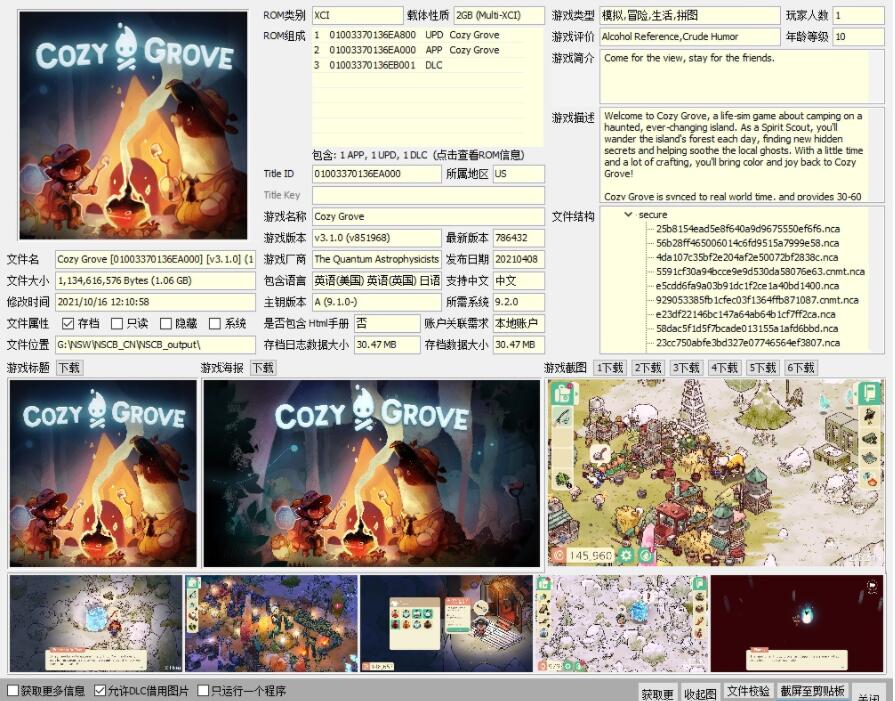
Task: Open the night-lit campsite screenshot thumbnail
Action: [271, 623]
